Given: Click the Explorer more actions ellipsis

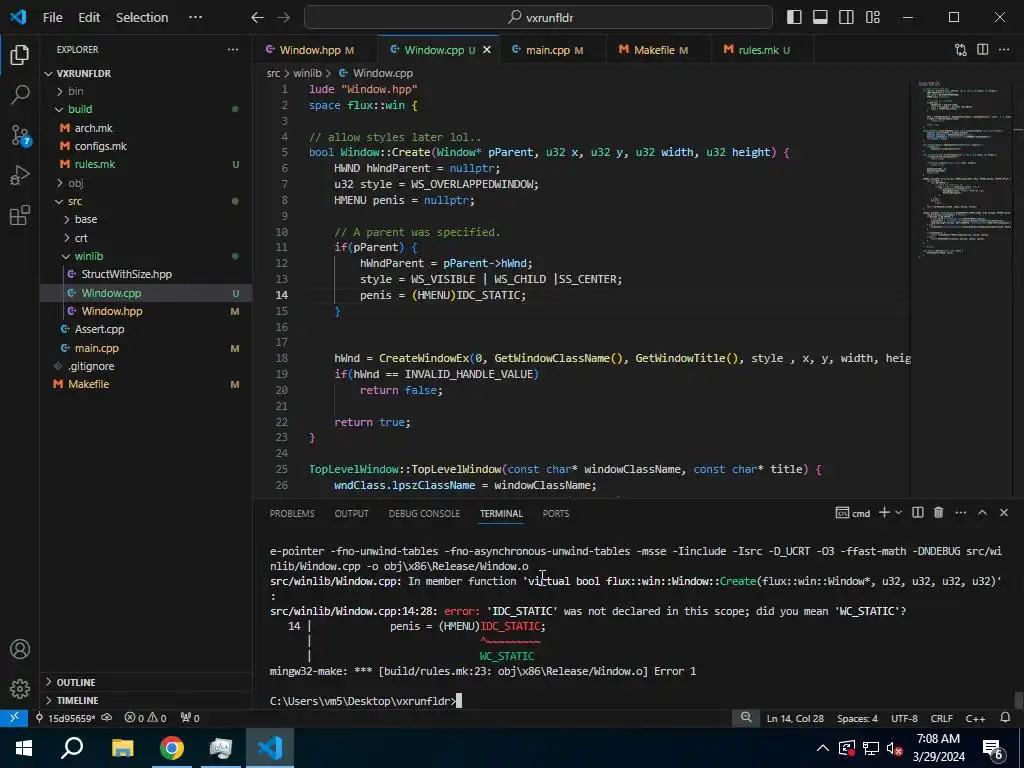Looking at the screenshot, I should (x=232, y=50).
